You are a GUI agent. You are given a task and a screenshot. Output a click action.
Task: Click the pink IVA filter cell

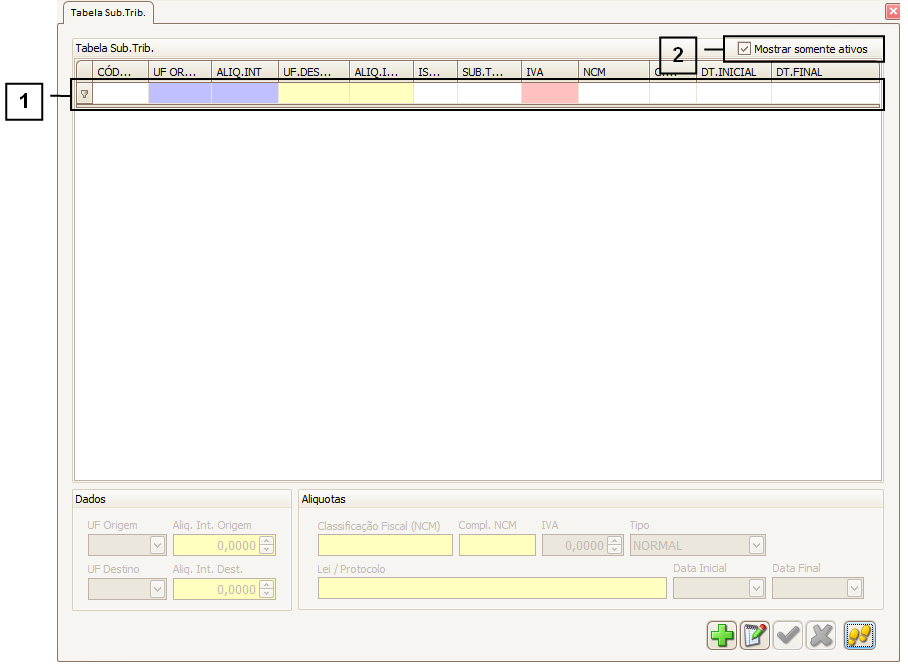coord(549,94)
